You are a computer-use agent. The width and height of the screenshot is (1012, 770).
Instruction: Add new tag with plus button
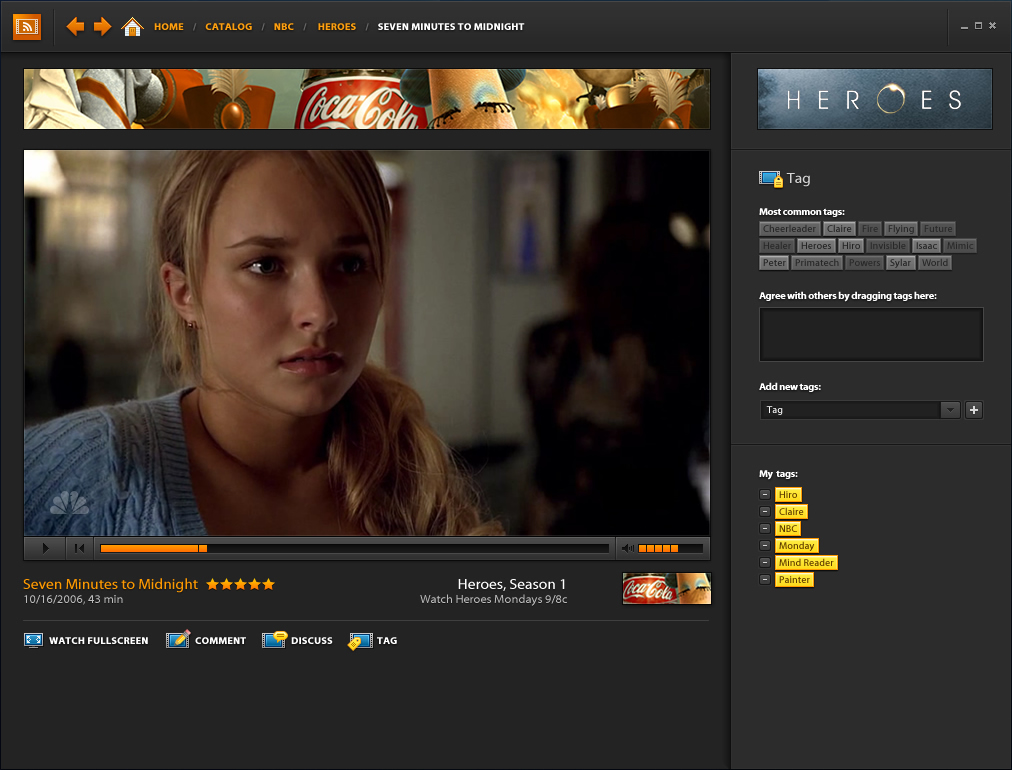[974, 410]
